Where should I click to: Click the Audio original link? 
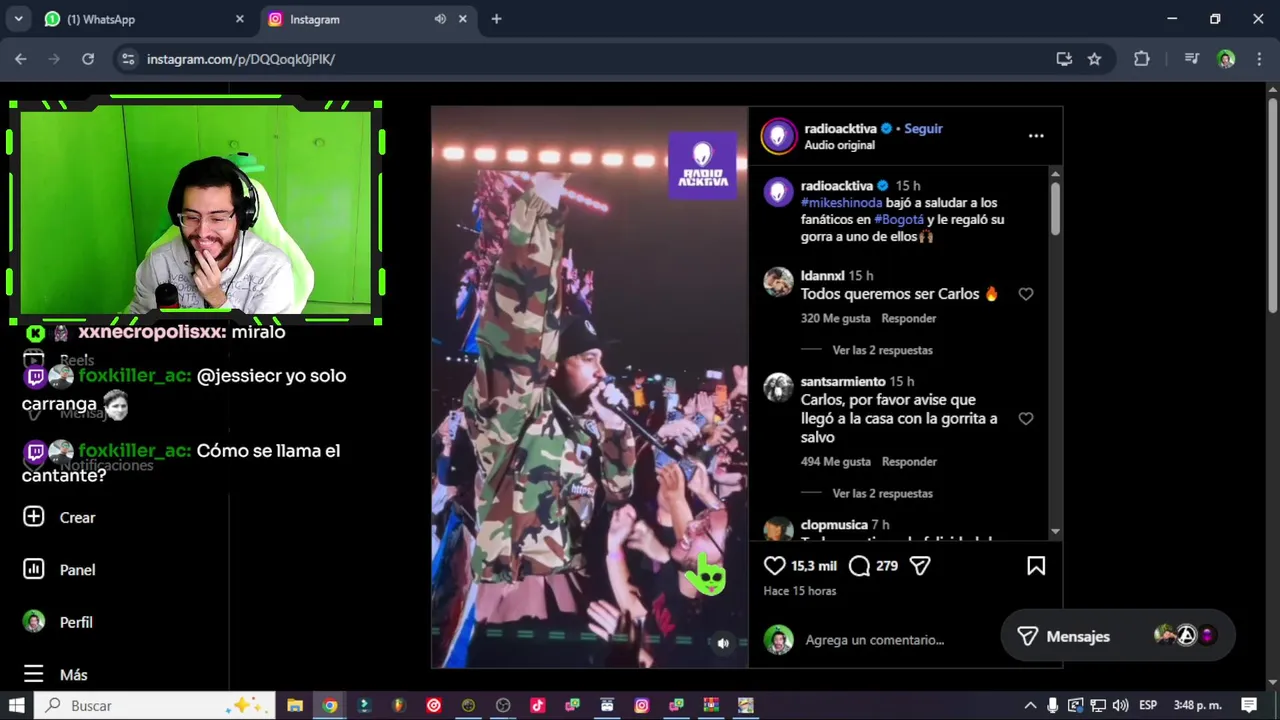(839, 145)
